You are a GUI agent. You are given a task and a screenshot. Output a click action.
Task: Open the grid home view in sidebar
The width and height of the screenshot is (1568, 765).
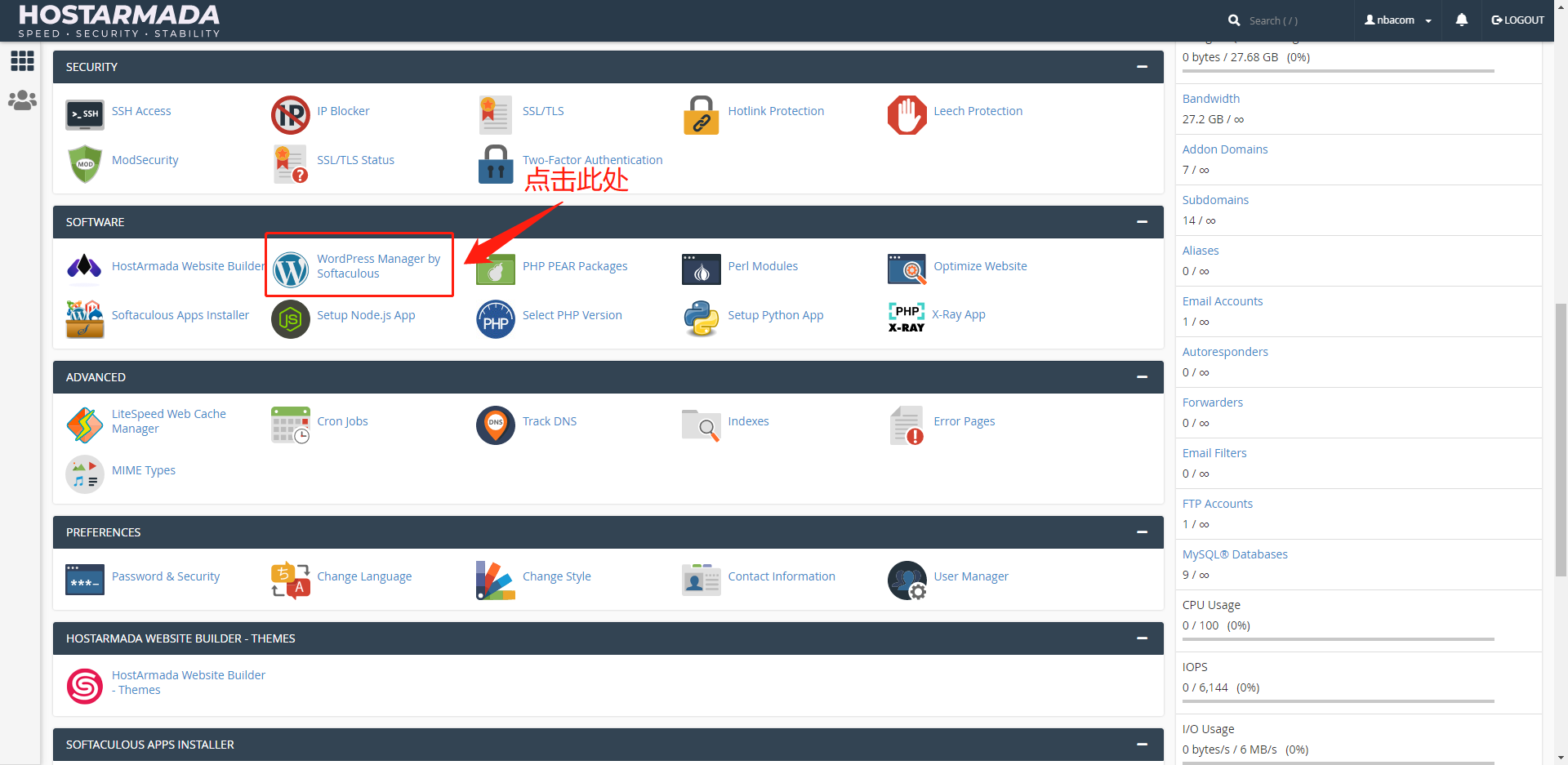[22, 60]
